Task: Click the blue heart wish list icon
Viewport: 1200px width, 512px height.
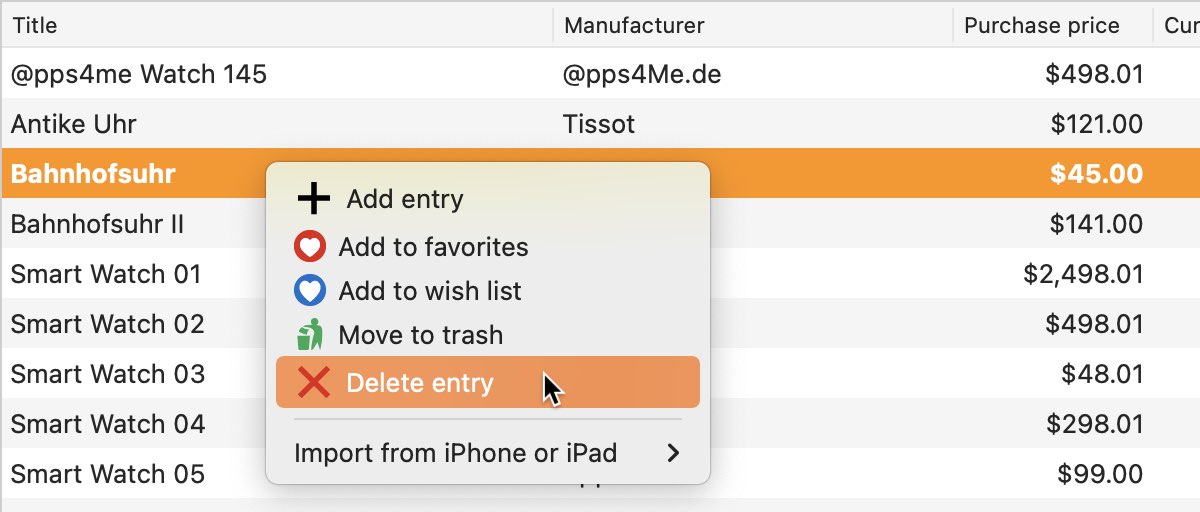Action: [310, 291]
